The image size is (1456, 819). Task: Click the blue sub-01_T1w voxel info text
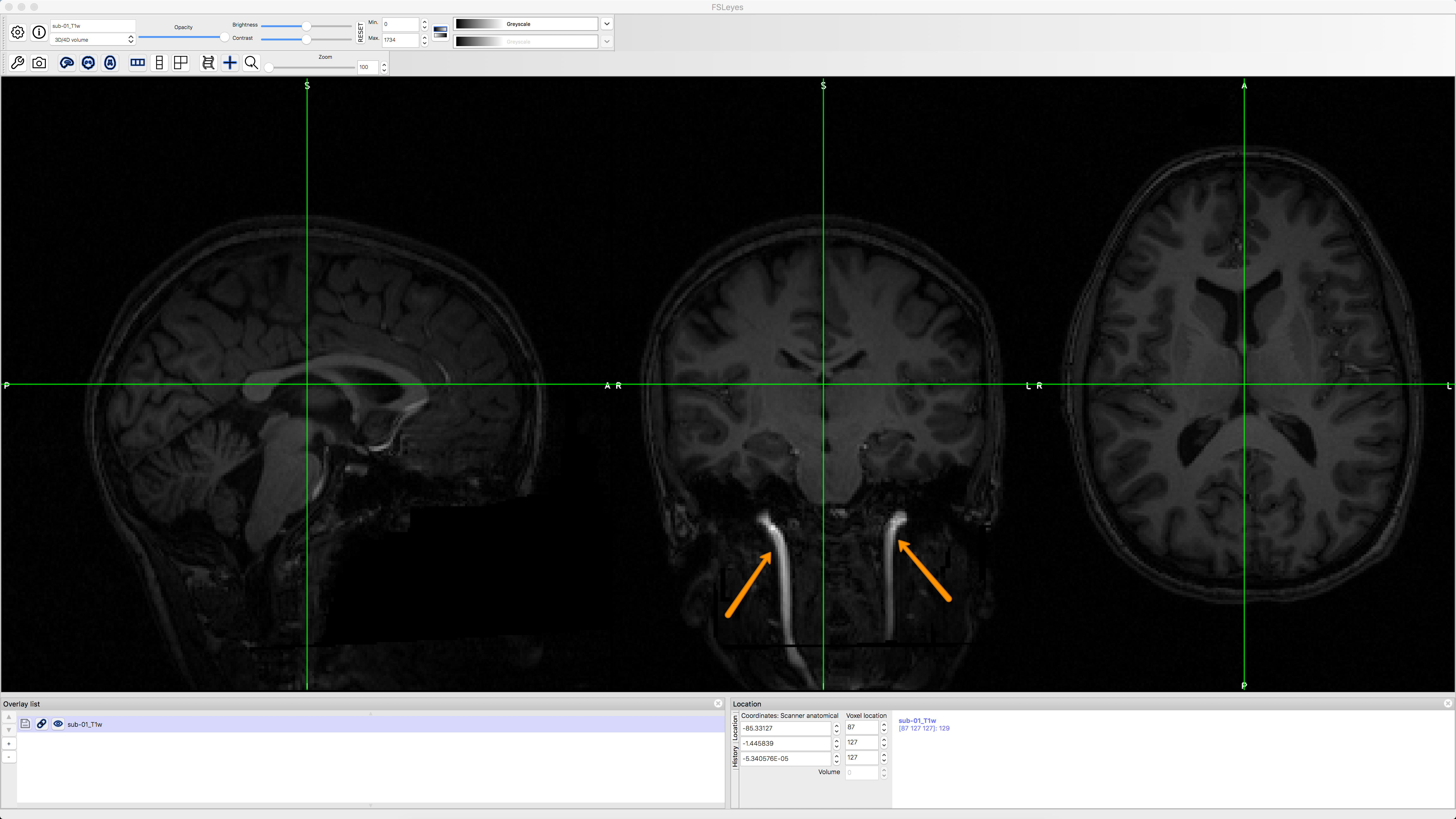pos(917,721)
